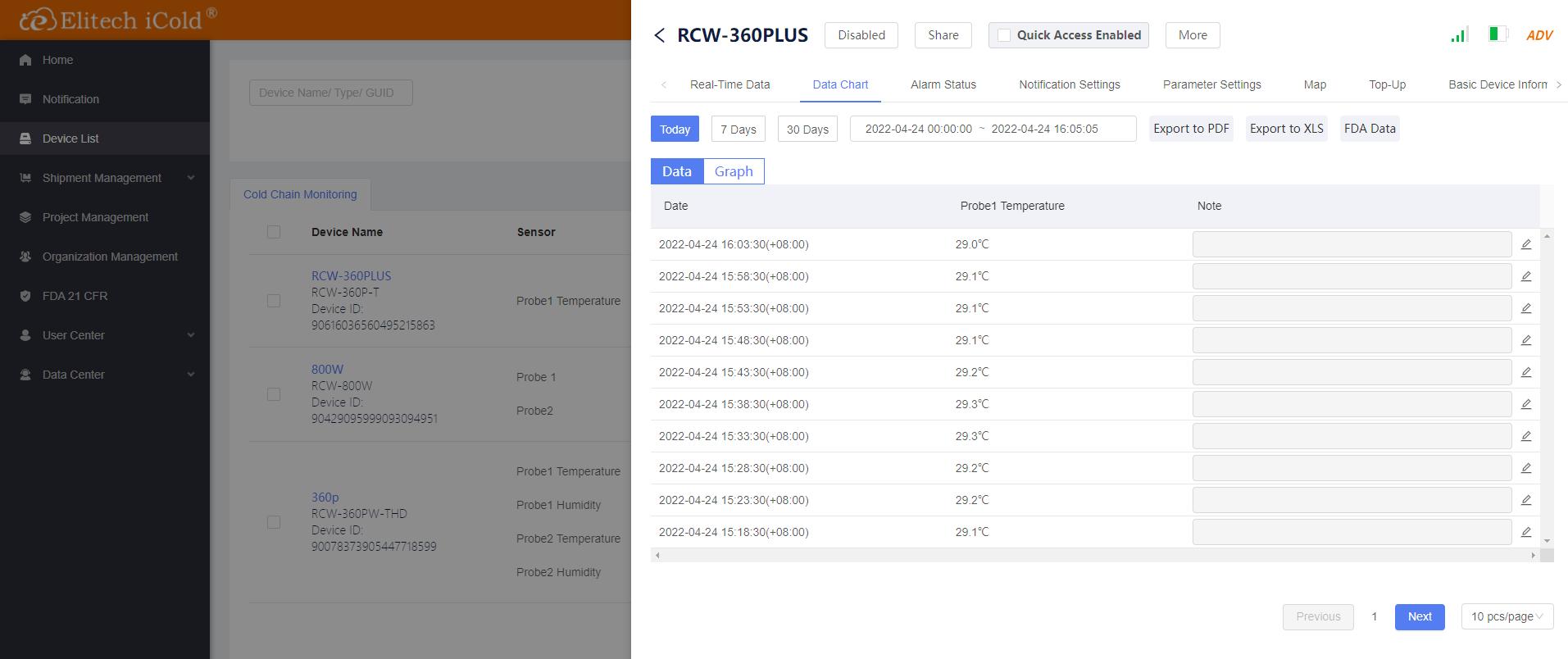Click the User Center sidebar icon

[x=25, y=335]
